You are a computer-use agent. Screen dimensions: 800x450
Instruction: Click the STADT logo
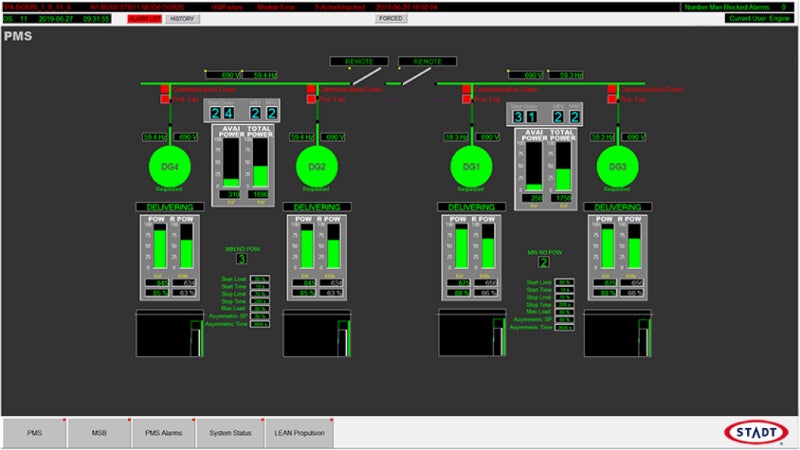757,432
